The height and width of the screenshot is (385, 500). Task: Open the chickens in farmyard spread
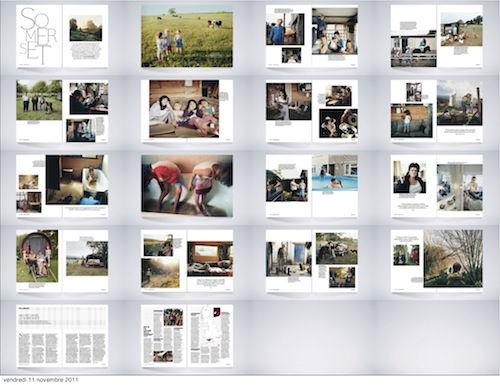click(x=437, y=36)
